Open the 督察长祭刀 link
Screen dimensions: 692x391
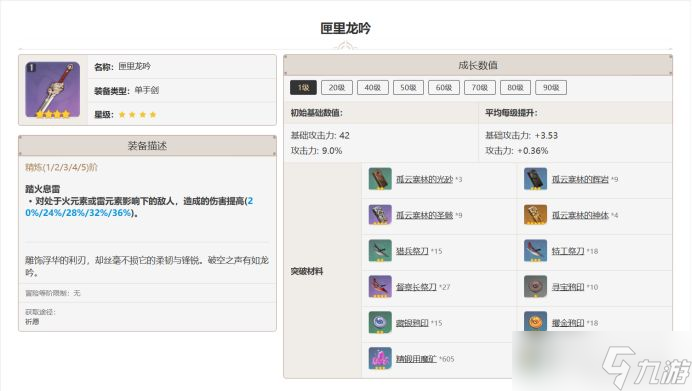tap(416, 287)
